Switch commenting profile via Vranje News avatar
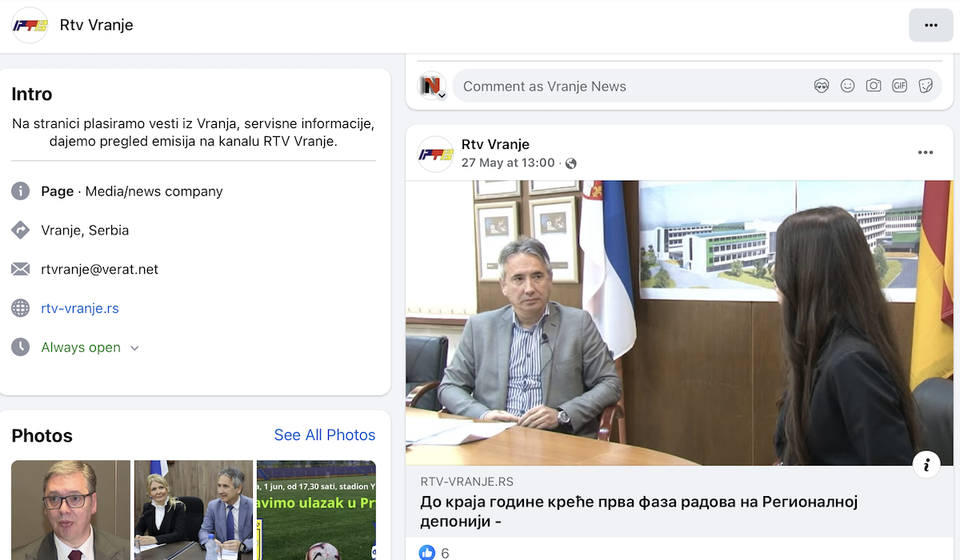The height and width of the screenshot is (560, 960). (x=432, y=86)
